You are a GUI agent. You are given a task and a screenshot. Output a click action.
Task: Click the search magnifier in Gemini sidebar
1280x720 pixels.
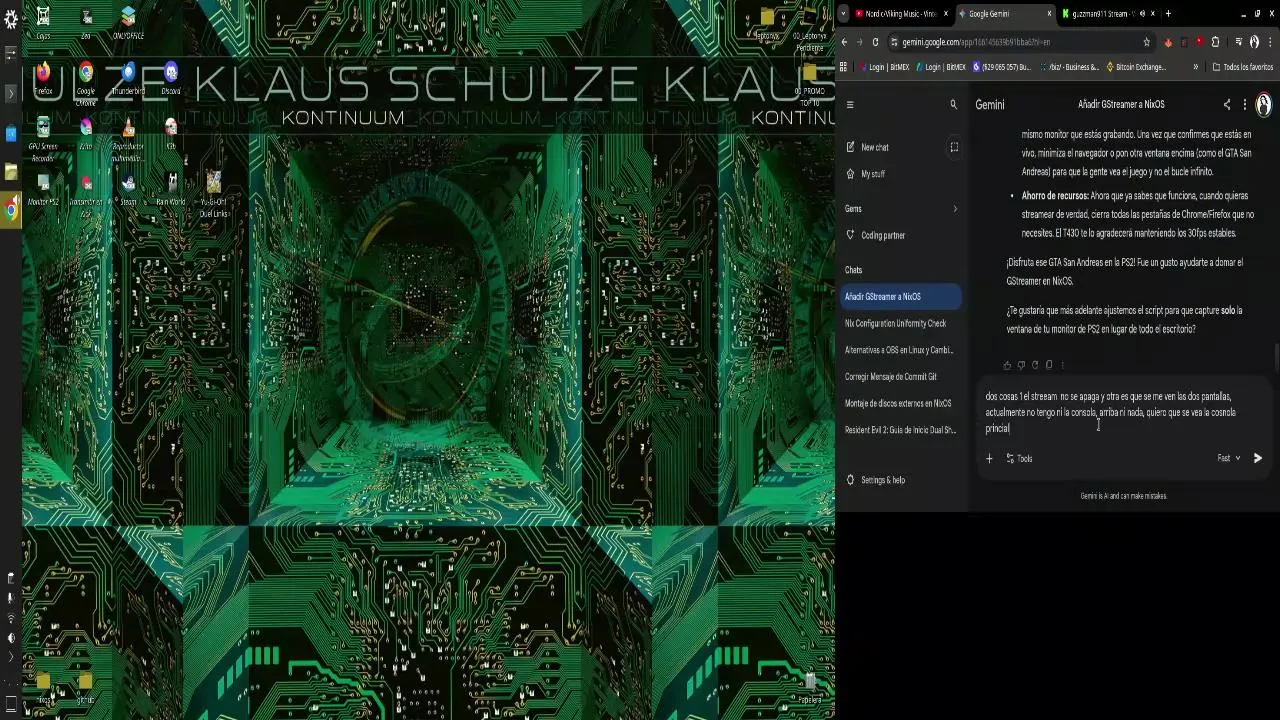953,104
